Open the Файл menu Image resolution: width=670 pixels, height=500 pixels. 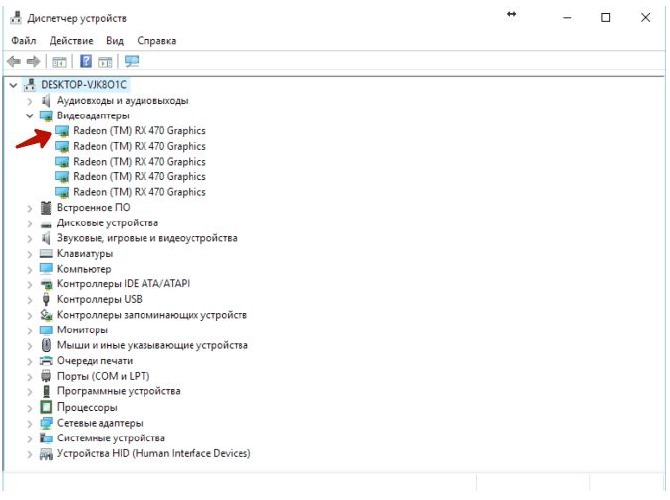[x=24, y=41]
